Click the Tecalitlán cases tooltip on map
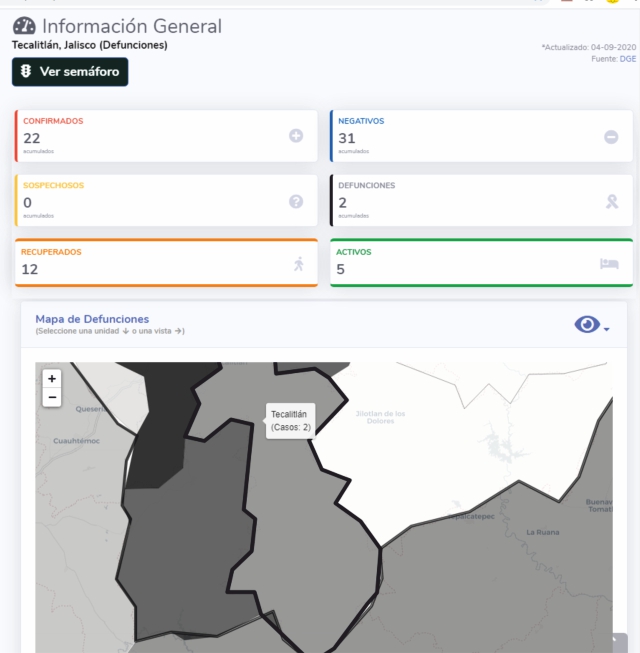The width and height of the screenshot is (640, 653). (291, 421)
